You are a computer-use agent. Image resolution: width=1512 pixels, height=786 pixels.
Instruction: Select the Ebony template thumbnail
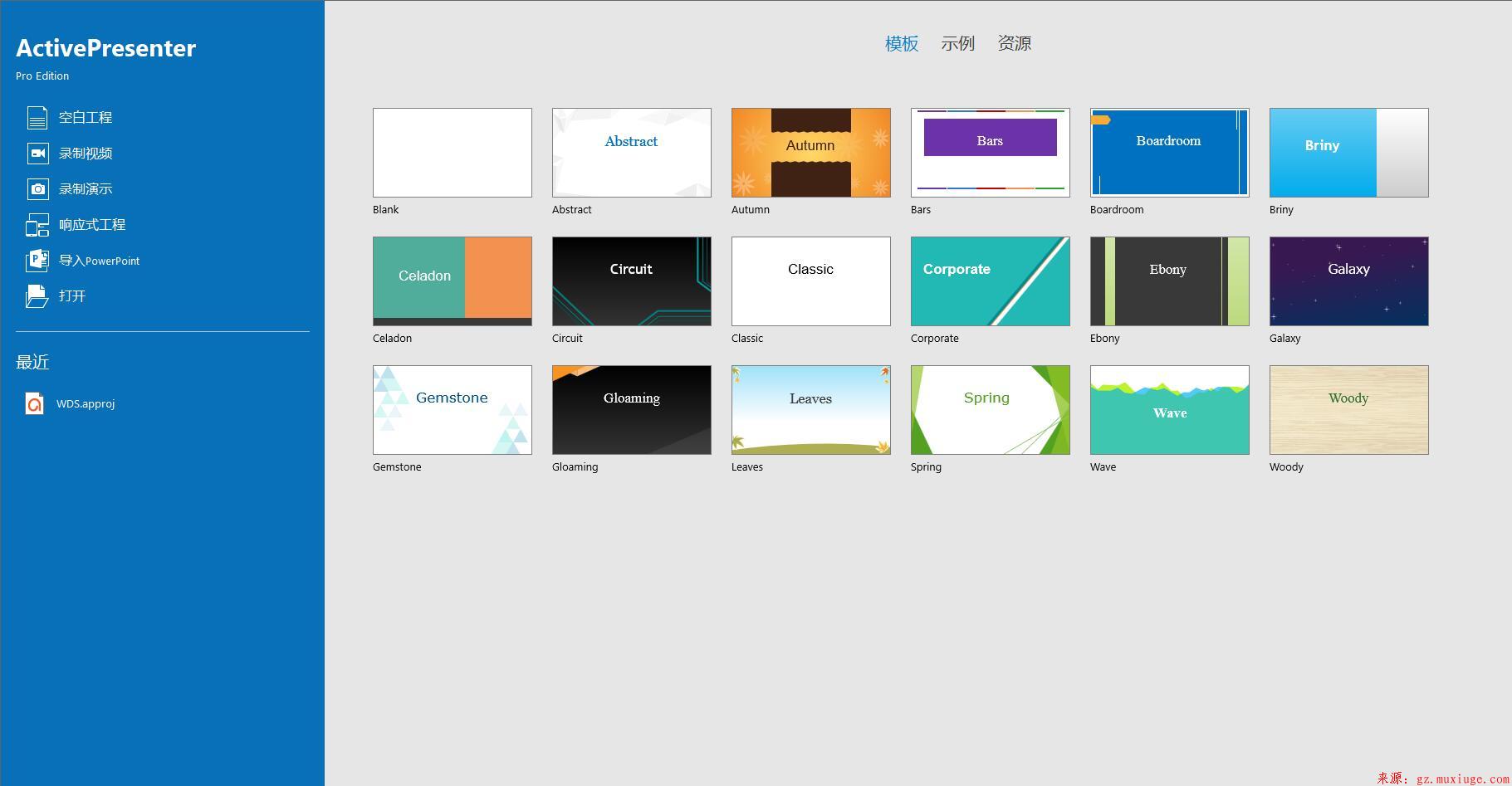[x=1170, y=281]
